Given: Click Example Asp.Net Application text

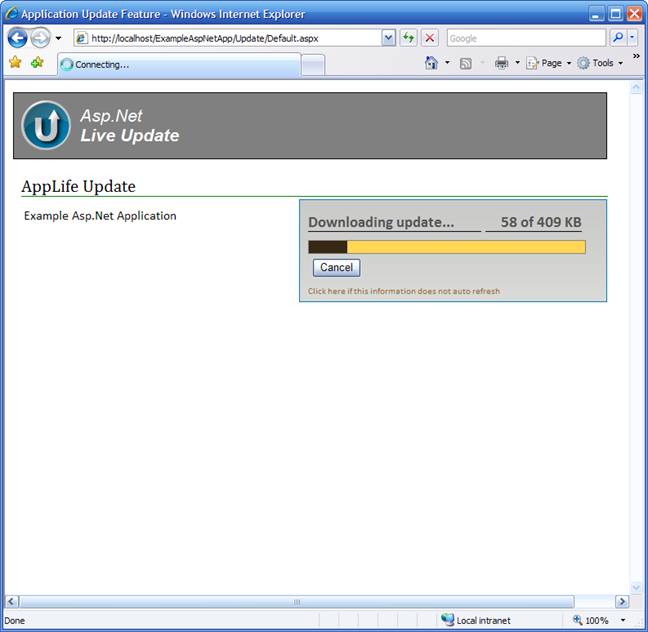Looking at the screenshot, I should tap(100, 216).
